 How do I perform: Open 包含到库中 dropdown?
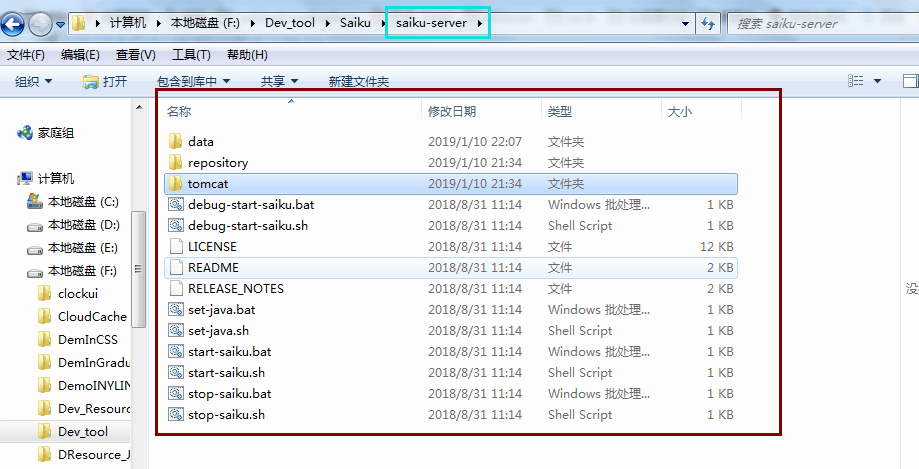[x=193, y=81]
